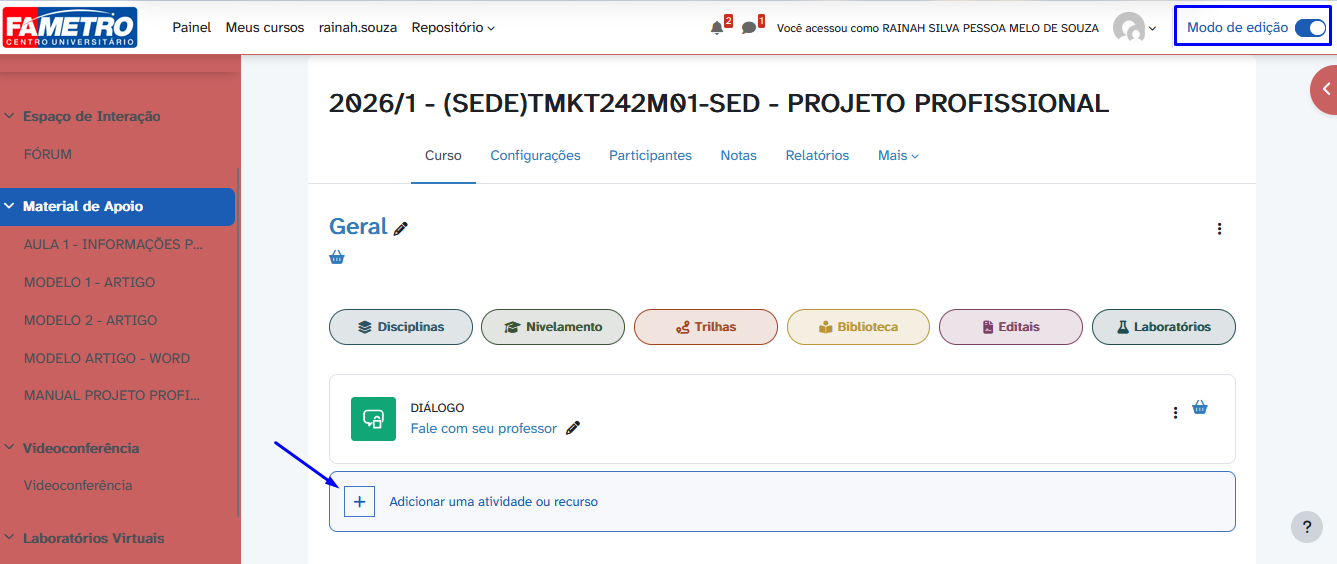Open MANUAL PROJETO PROFI... in sidebar
The width and height of the screenshot is (1337, 564).
coord(113,395)
